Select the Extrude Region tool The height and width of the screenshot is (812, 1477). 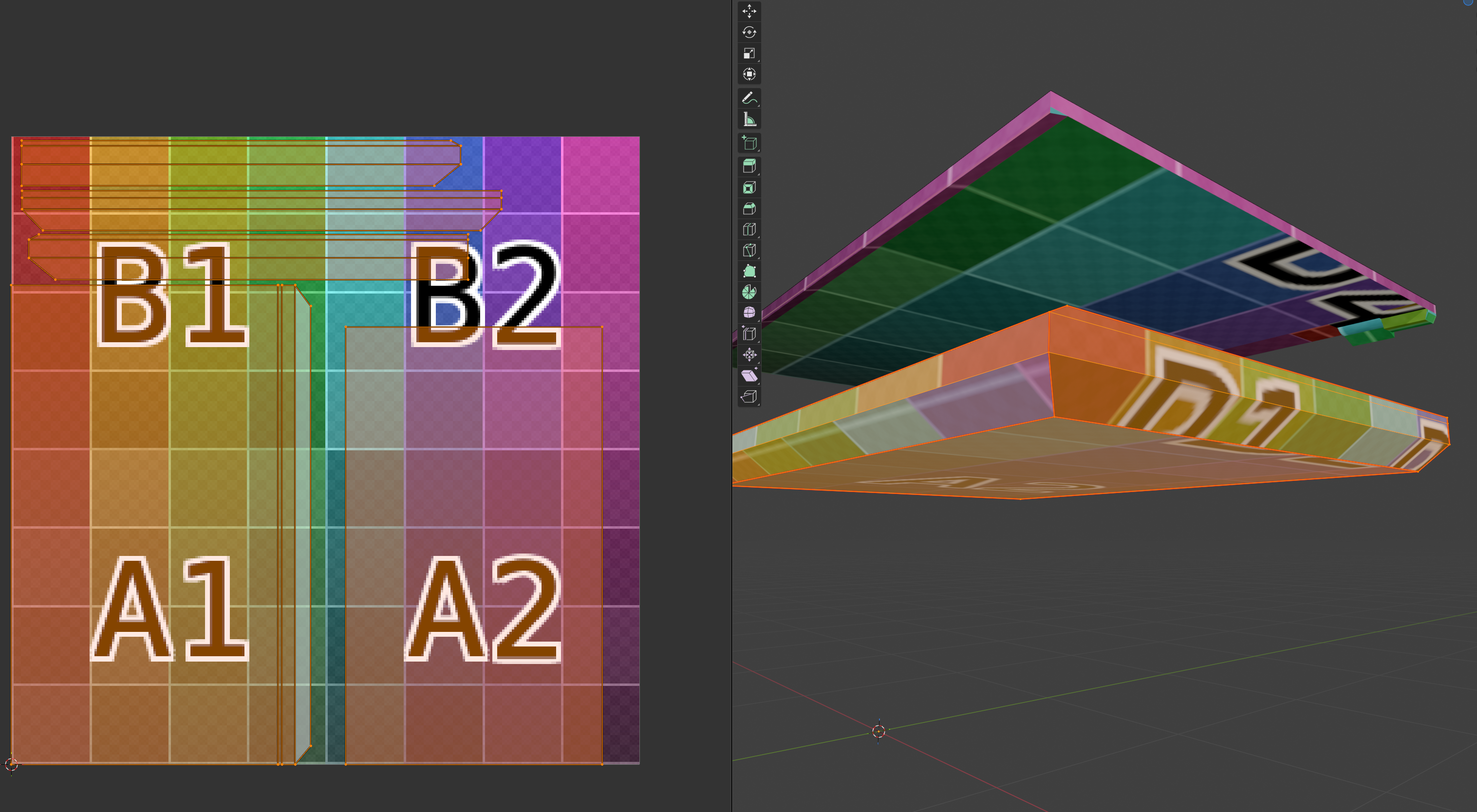(749, 167)
